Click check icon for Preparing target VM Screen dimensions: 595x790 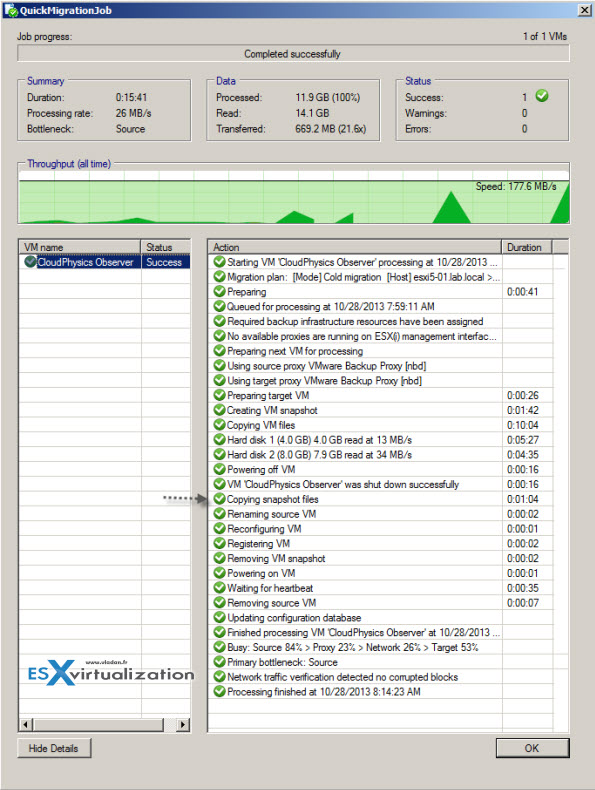[x=219, y=395]
